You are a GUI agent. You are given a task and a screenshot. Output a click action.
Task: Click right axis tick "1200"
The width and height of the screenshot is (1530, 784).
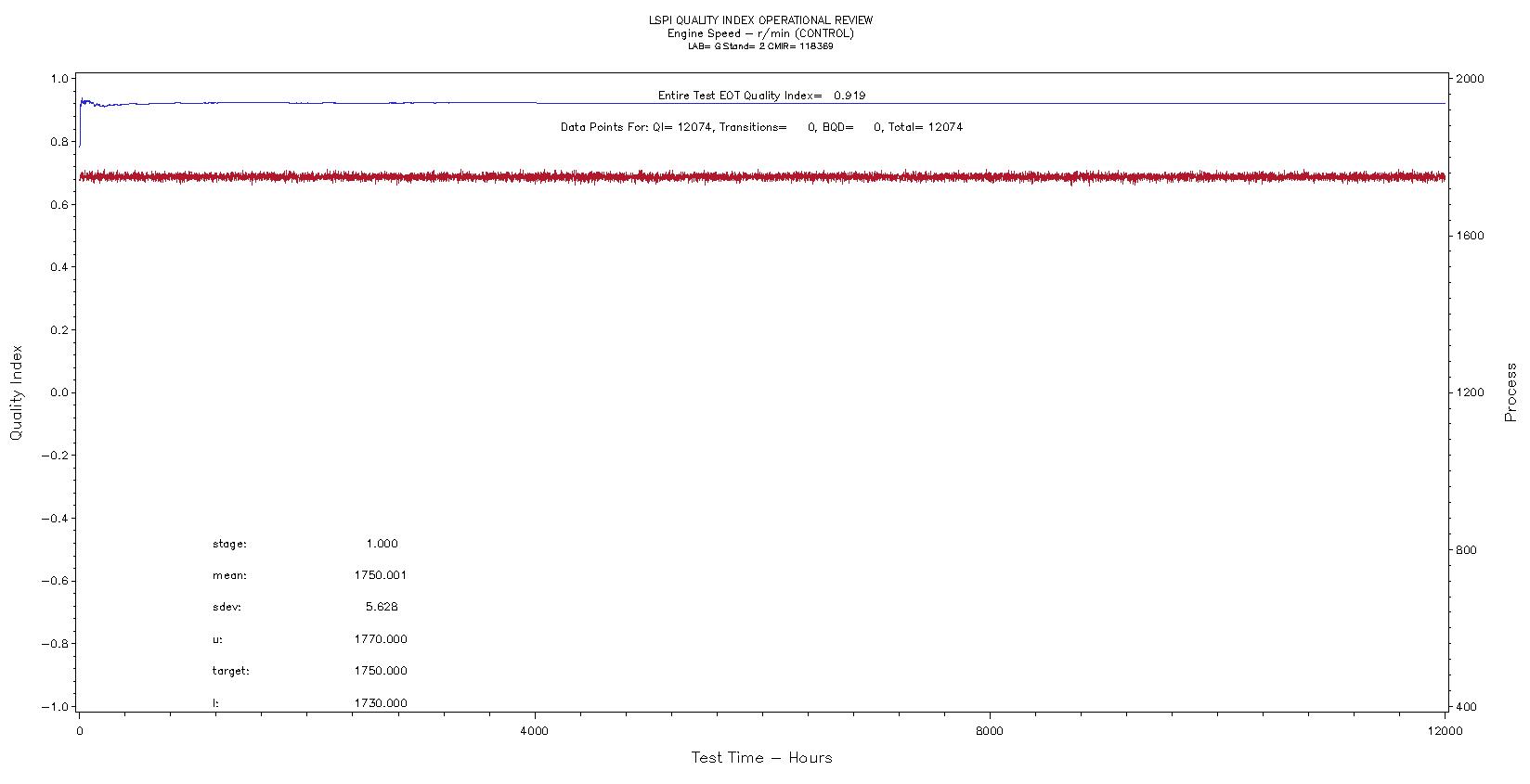[x=1470, y=393]
